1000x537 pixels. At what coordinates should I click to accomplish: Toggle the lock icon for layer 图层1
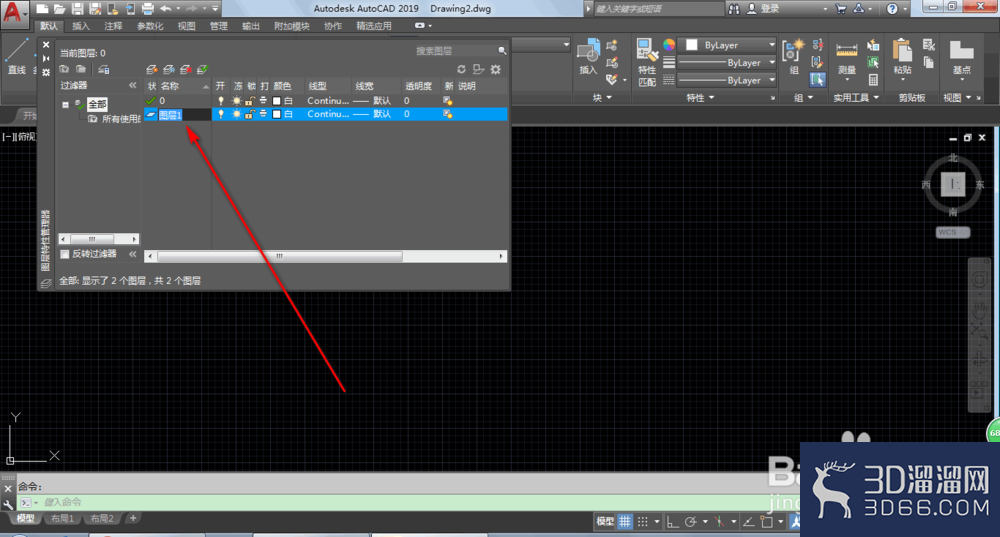click(x=249, y=114)
